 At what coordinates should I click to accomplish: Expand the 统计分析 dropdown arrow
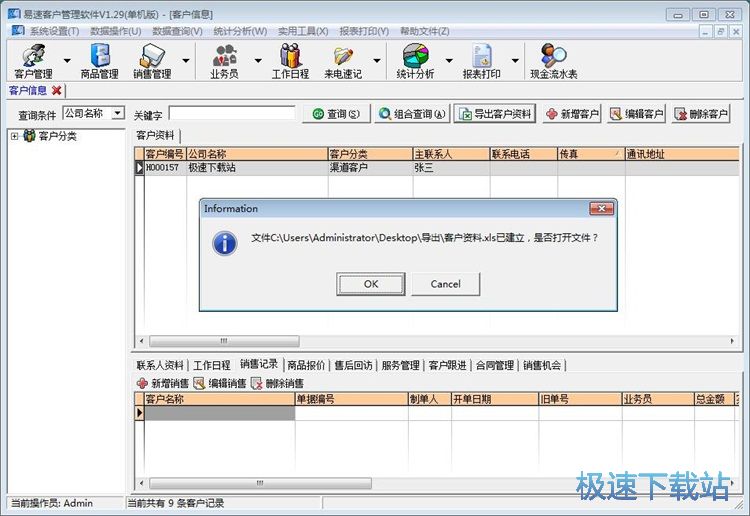(x=449, y=61)
